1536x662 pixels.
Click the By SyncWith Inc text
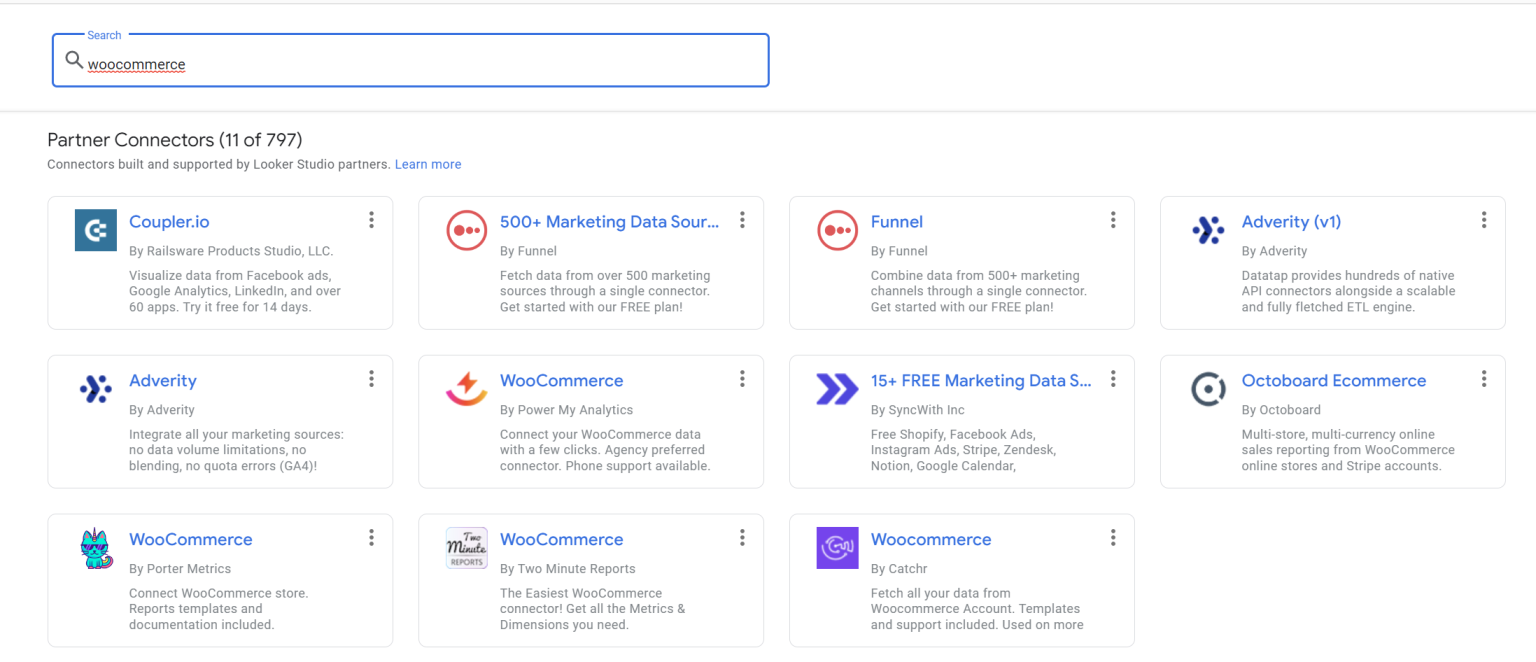coord(917,410)
